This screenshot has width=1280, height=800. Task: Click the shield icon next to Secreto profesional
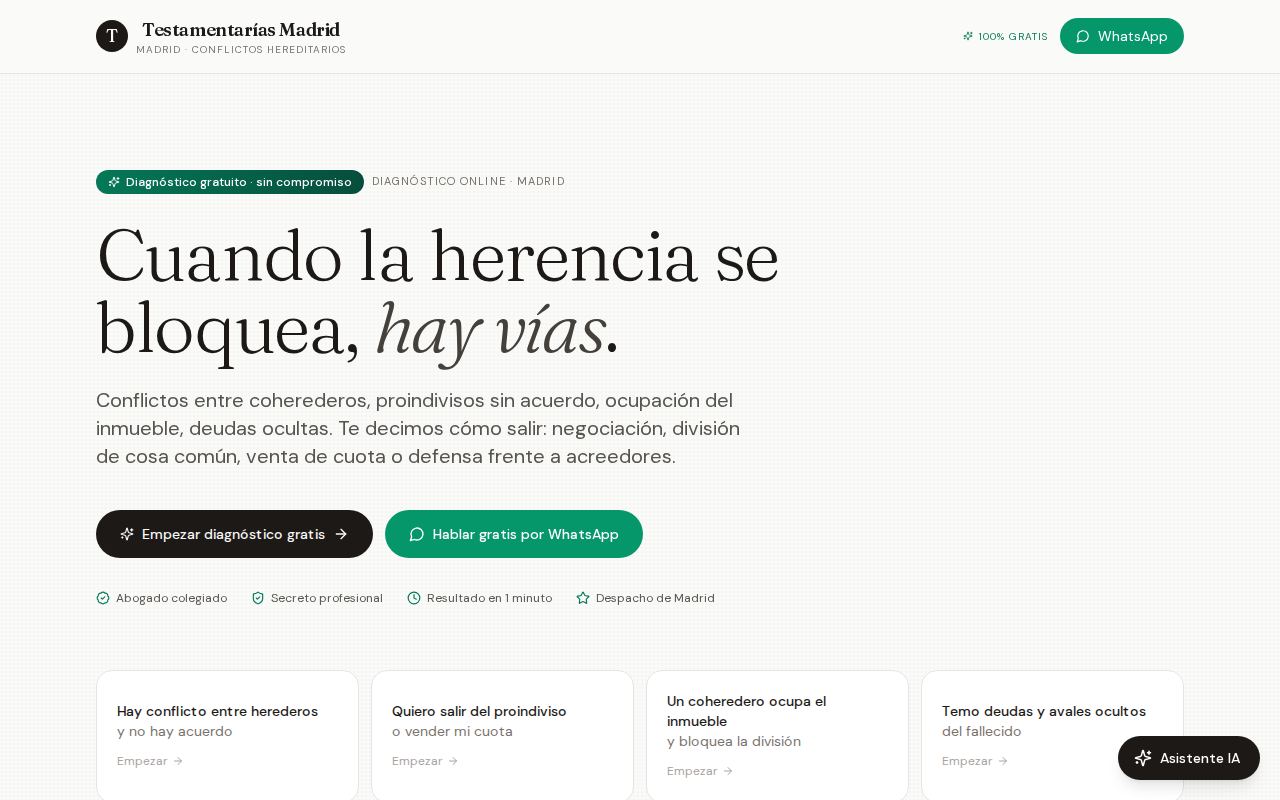click(258, 598)
